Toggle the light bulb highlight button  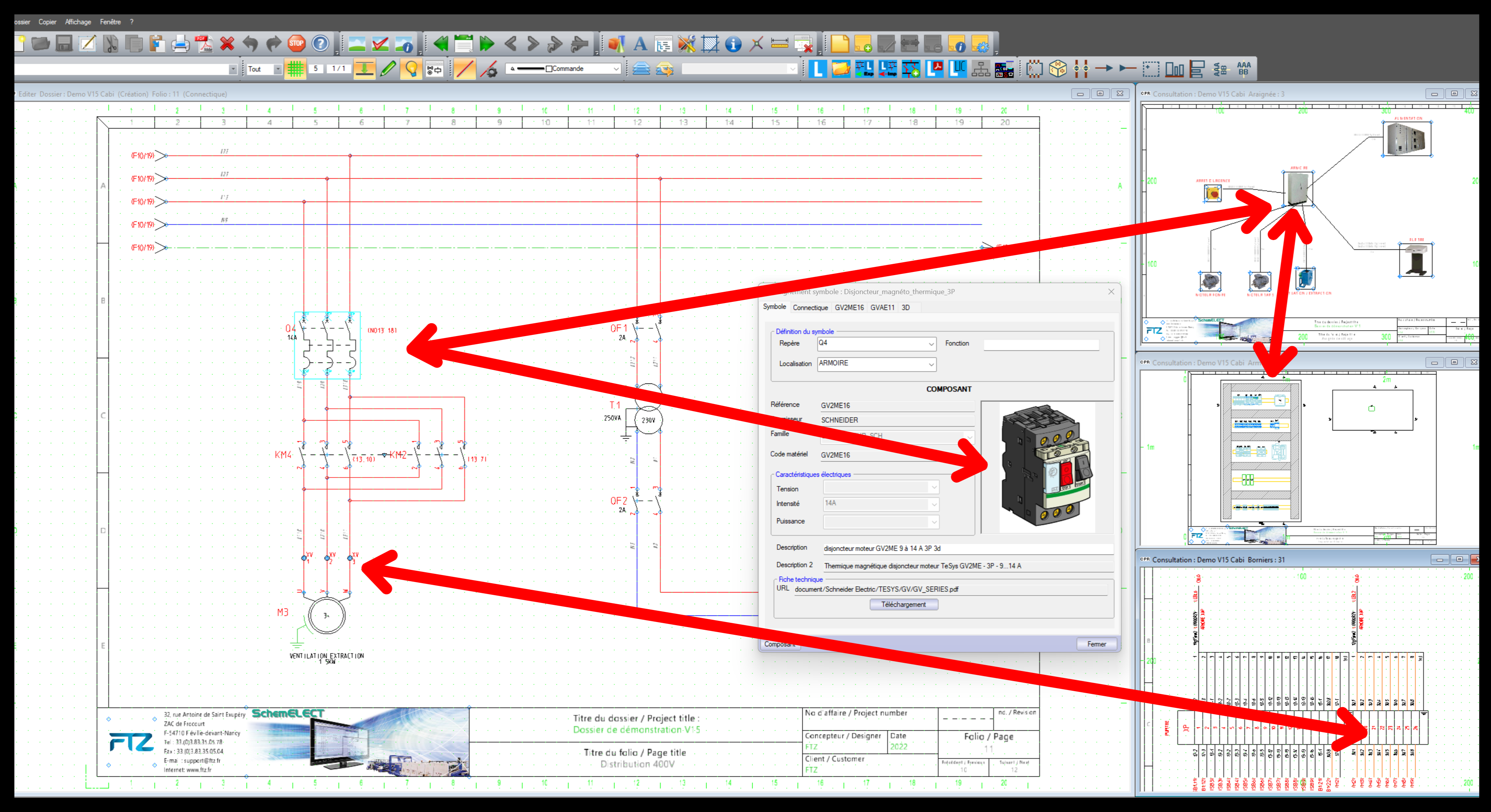[x=411, y=69]
